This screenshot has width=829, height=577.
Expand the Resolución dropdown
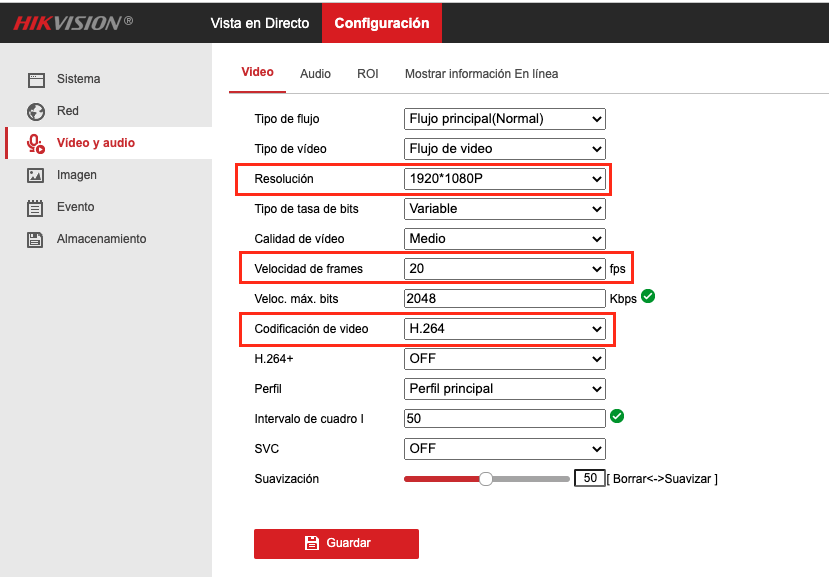tap(504, 179)
